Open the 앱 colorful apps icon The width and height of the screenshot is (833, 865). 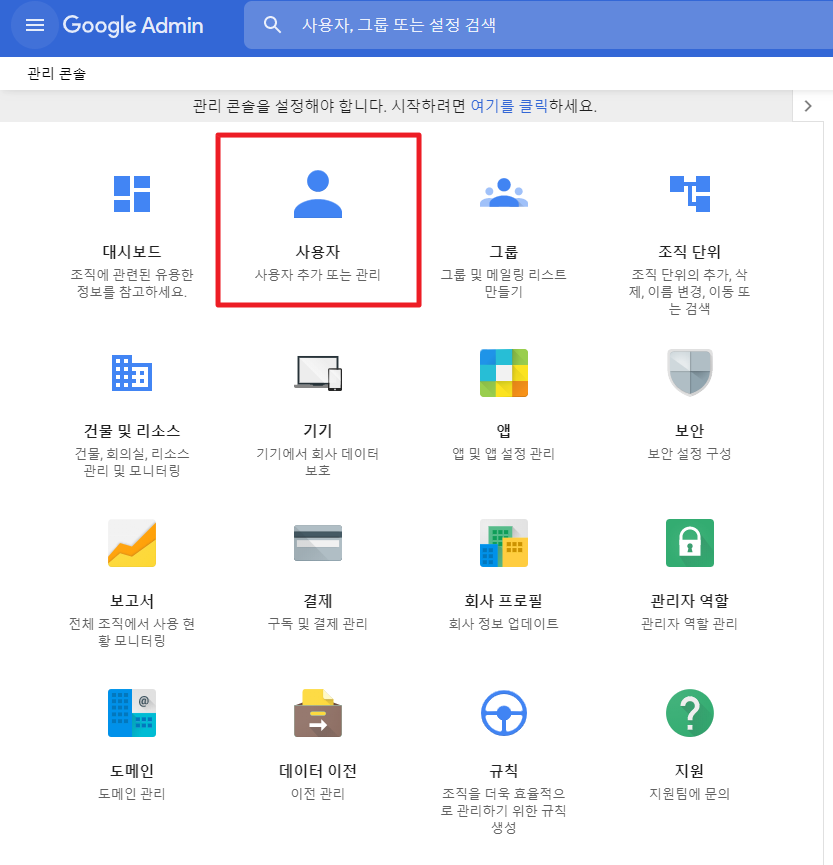pos(504,373)
